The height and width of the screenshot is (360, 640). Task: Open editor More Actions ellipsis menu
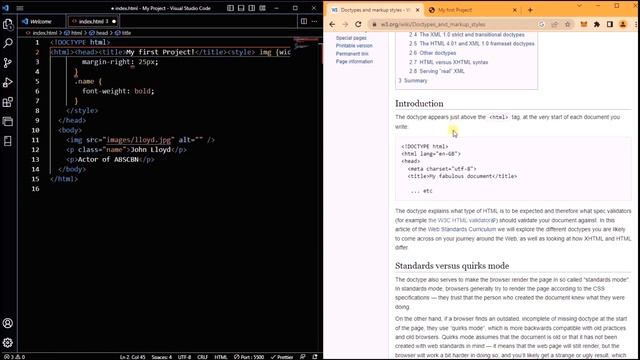coord(314,21)
